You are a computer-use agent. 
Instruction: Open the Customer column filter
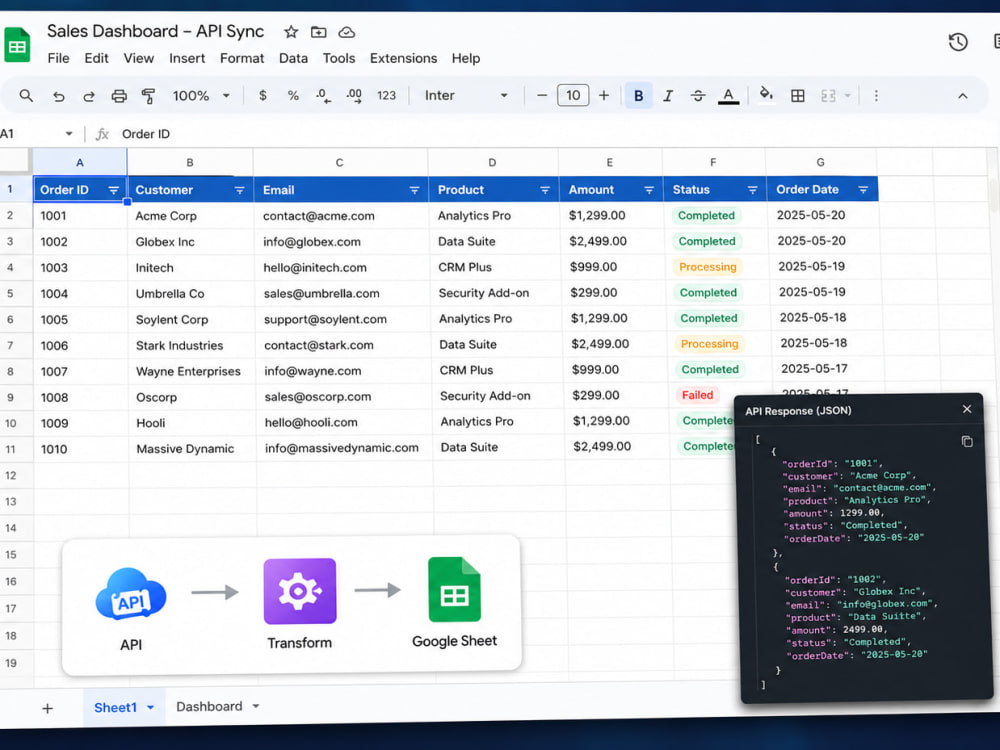[240, 190]
